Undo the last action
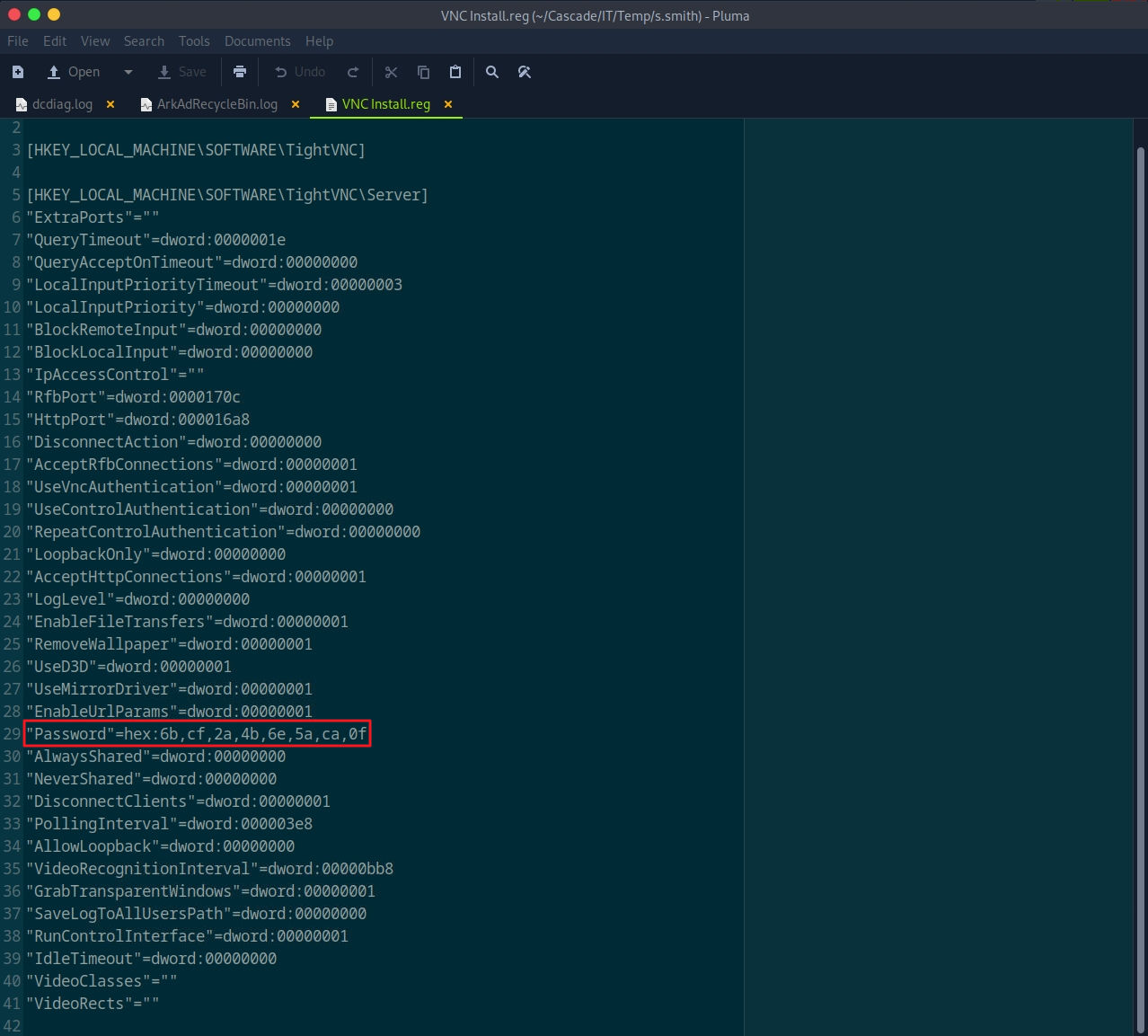Viewport: 1148px width, 1036px height. point(300,72)
